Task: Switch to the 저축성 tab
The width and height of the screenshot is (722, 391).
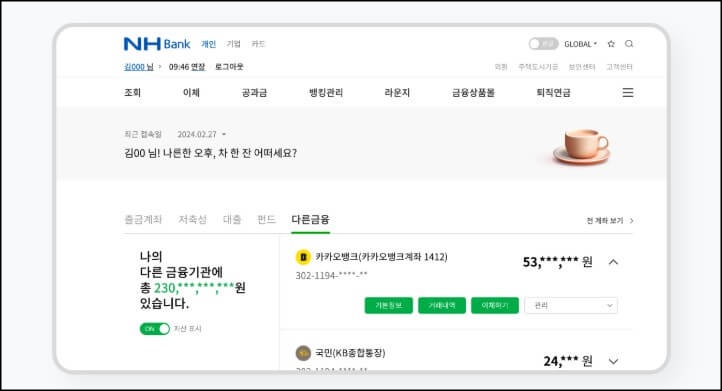Action: tap(192, 219)
